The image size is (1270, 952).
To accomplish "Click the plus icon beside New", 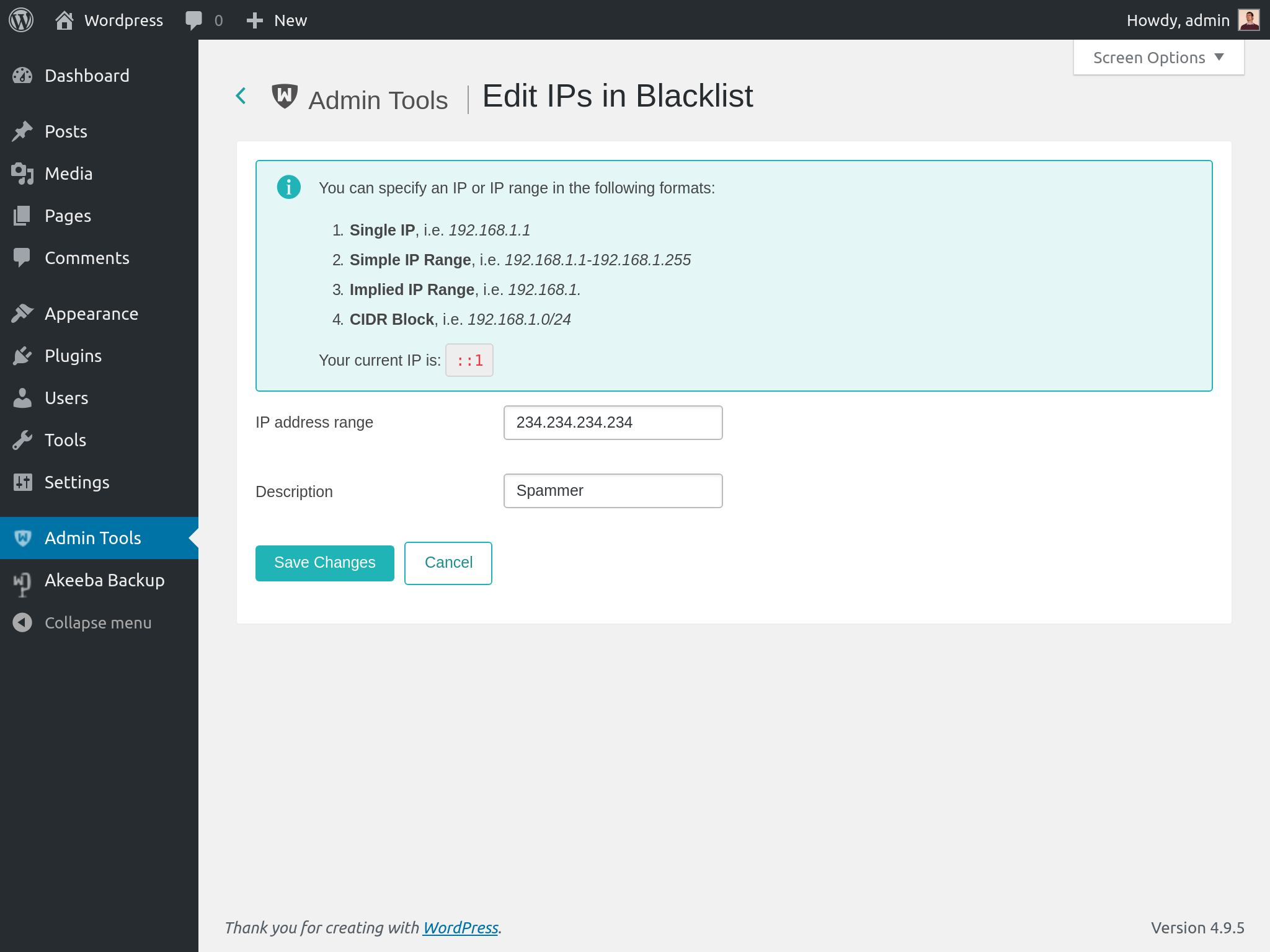I will (254, 20).
